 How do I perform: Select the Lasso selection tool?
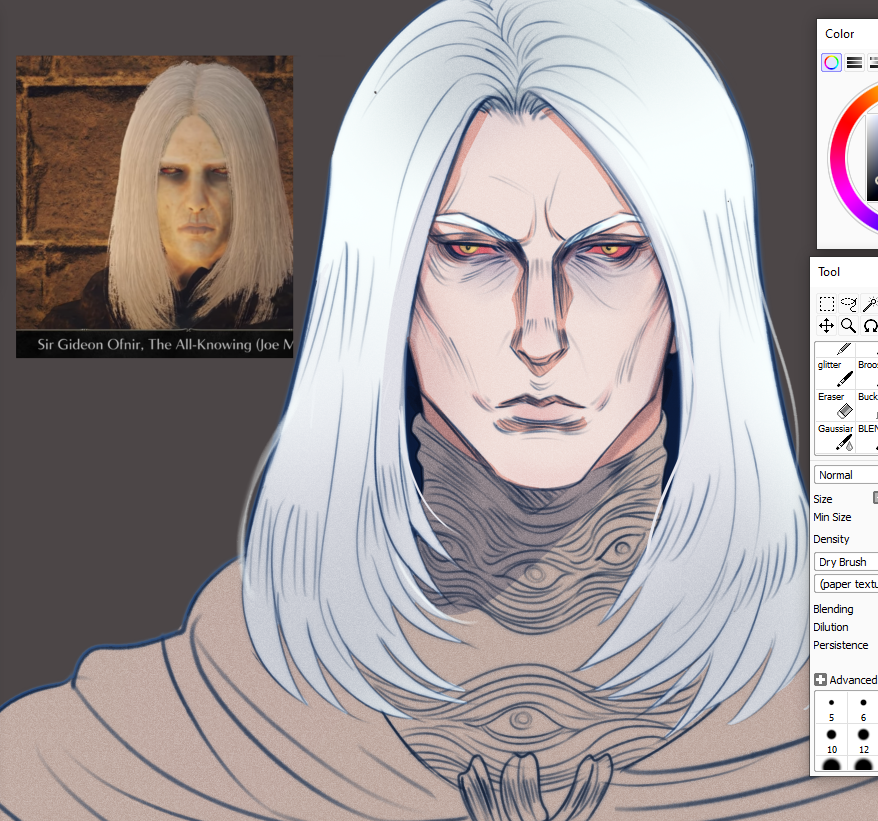coord(849,304)
